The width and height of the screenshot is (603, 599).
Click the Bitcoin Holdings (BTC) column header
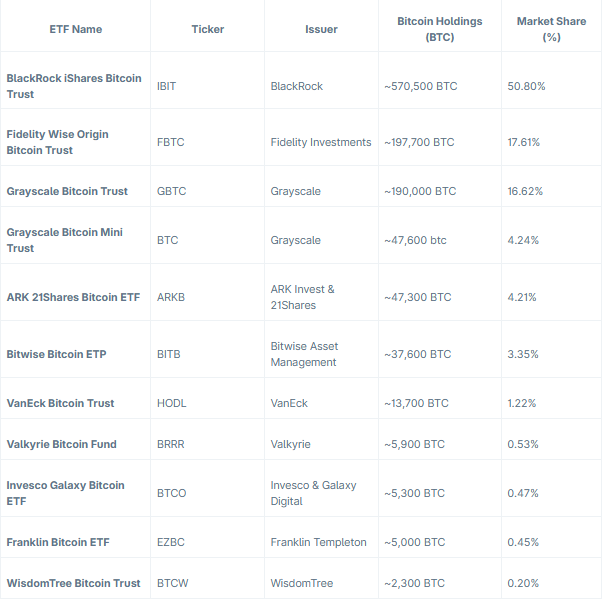pos(438,29)
